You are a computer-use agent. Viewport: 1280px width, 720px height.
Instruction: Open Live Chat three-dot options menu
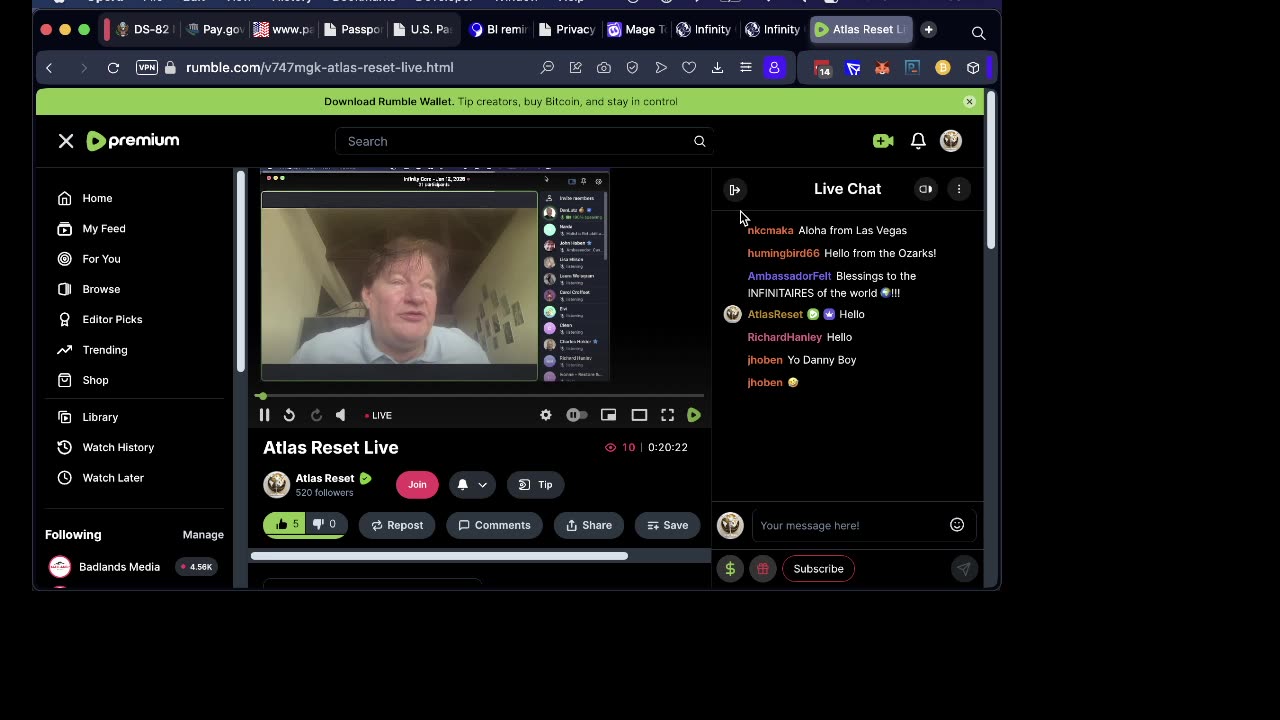pos(959,189)
